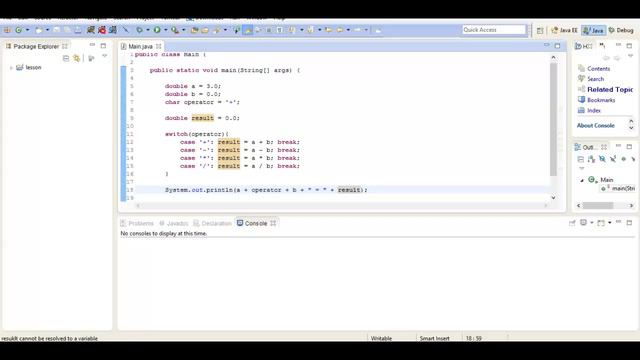Click the editor vertical scrollbar thumb

[x=553, y=119]
